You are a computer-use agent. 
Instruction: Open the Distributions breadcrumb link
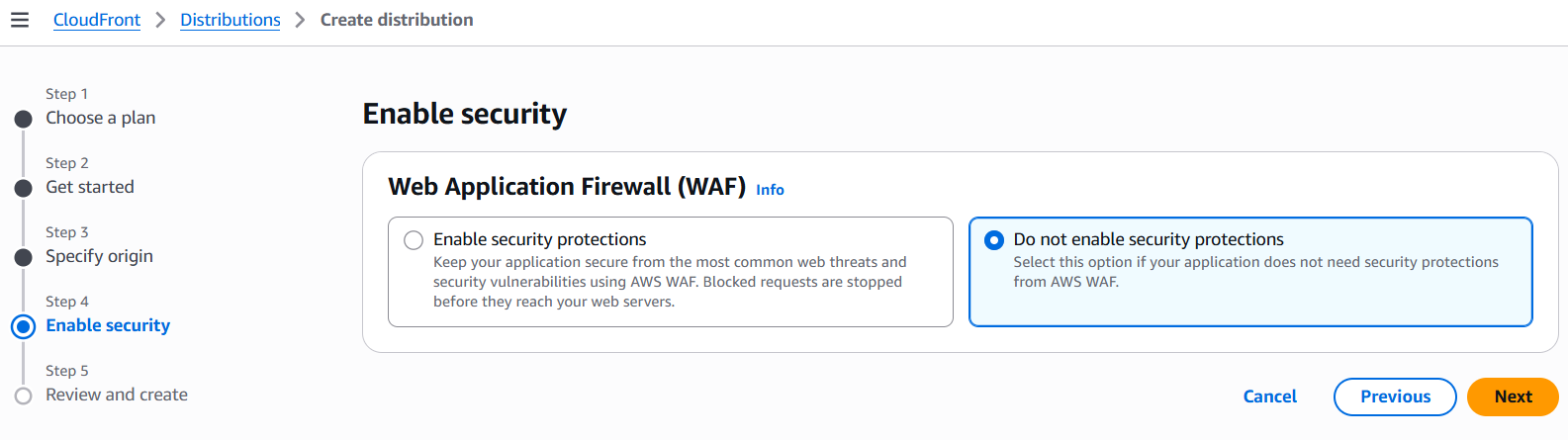(231, 20)
